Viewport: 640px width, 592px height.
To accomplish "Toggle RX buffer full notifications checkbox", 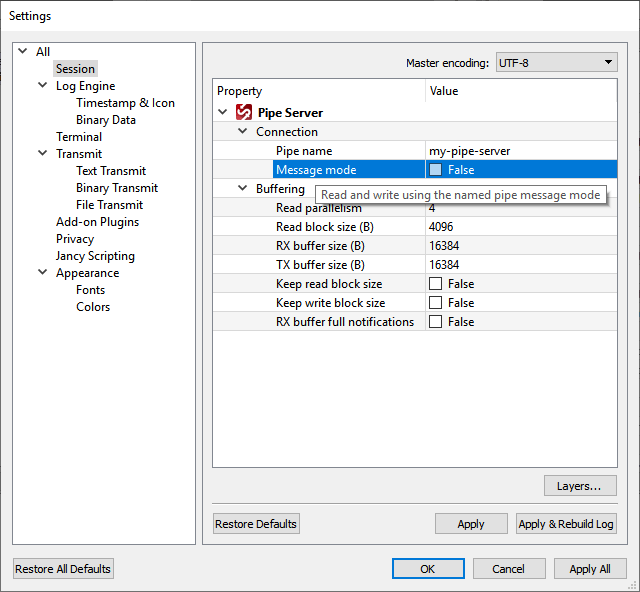I will [436, 322].
